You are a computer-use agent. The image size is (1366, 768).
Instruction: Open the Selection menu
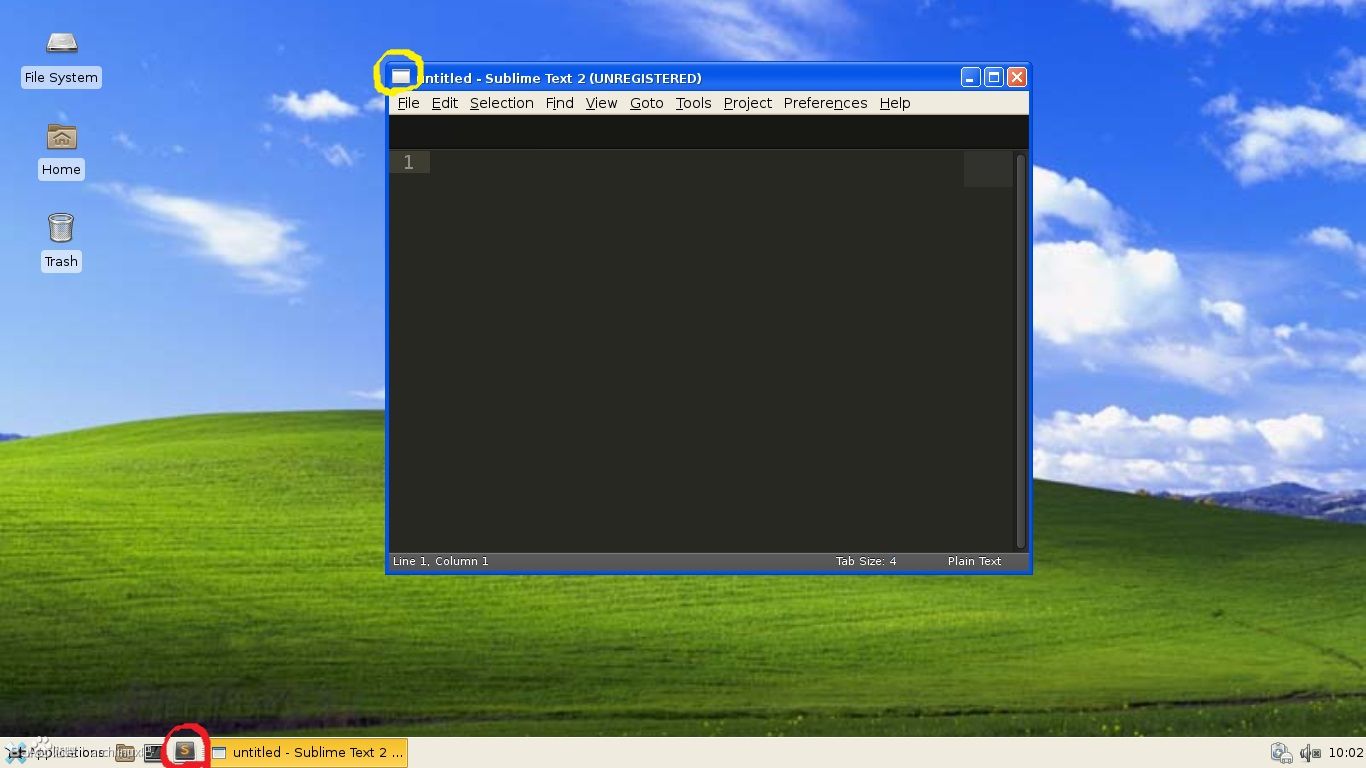coord(502,103)
